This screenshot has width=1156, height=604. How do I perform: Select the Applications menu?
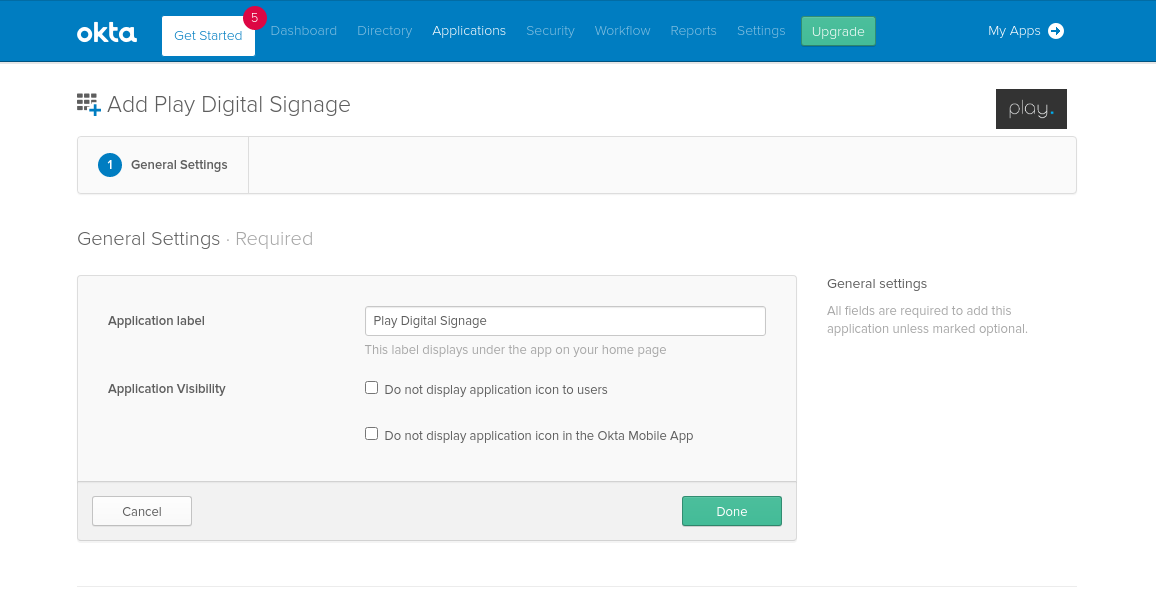[469, 31]
